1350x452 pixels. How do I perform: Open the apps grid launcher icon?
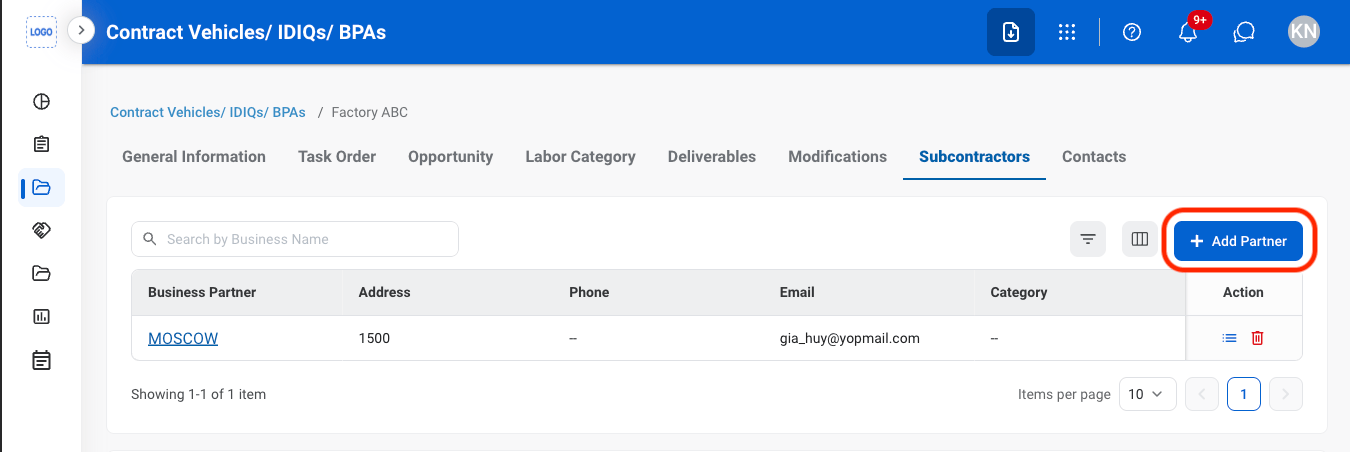pyautogui.click(x=1067, y=32)
